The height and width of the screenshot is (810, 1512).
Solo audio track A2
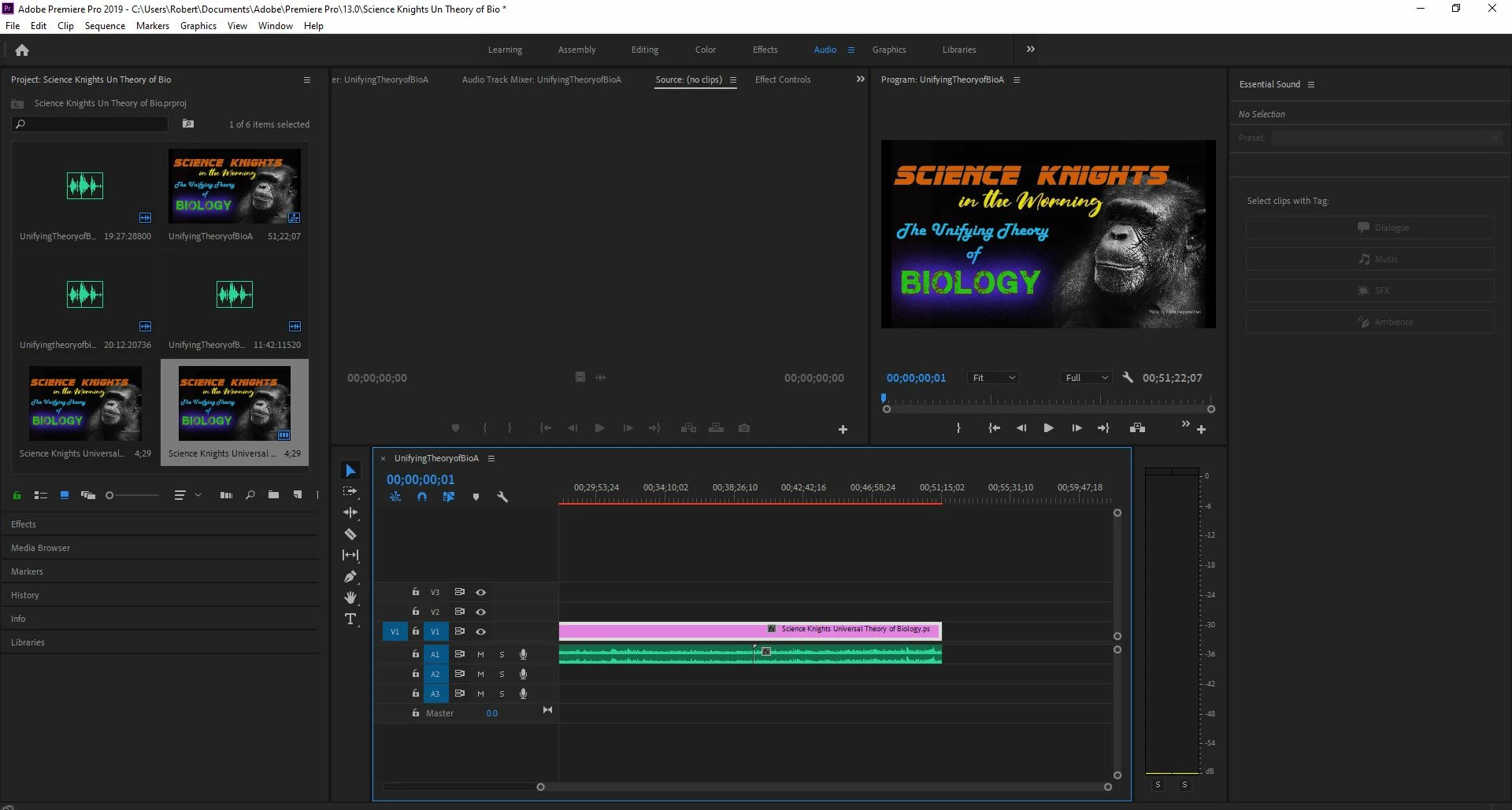coord(502,674)
